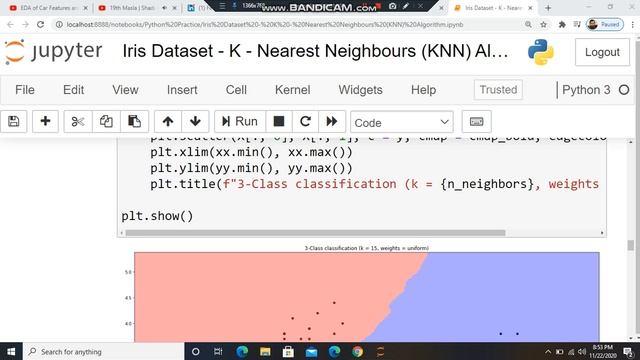
Task: Move selected cell up
Action: [x=168, y=122]
